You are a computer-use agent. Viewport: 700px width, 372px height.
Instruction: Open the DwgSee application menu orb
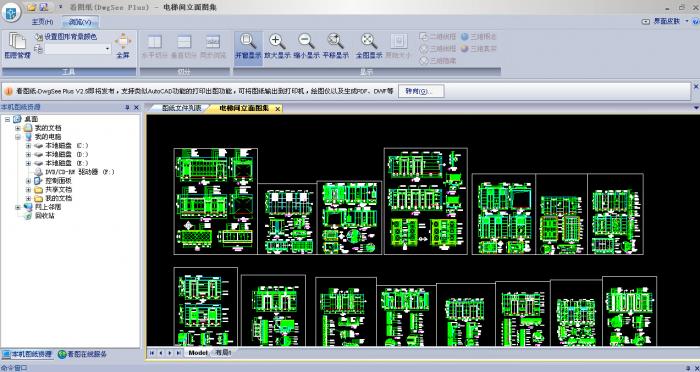(x=11, y=13)
